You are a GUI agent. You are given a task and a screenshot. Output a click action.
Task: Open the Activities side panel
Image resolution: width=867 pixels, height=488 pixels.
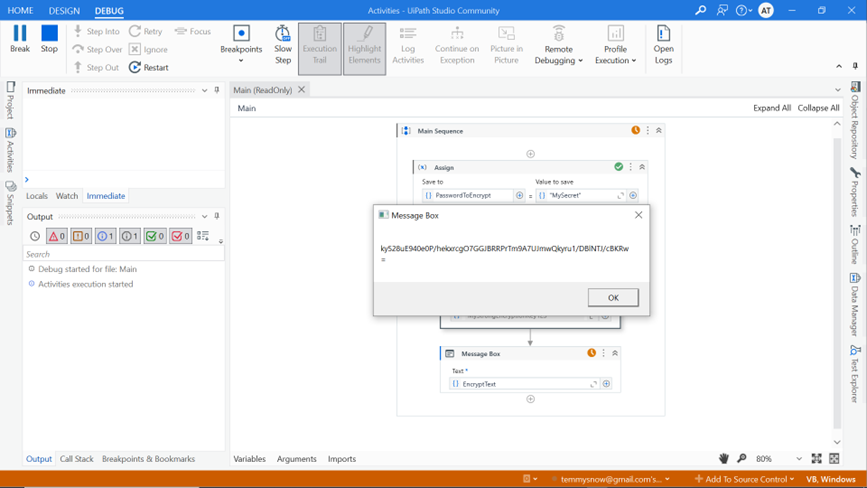[x=10, y=150]
